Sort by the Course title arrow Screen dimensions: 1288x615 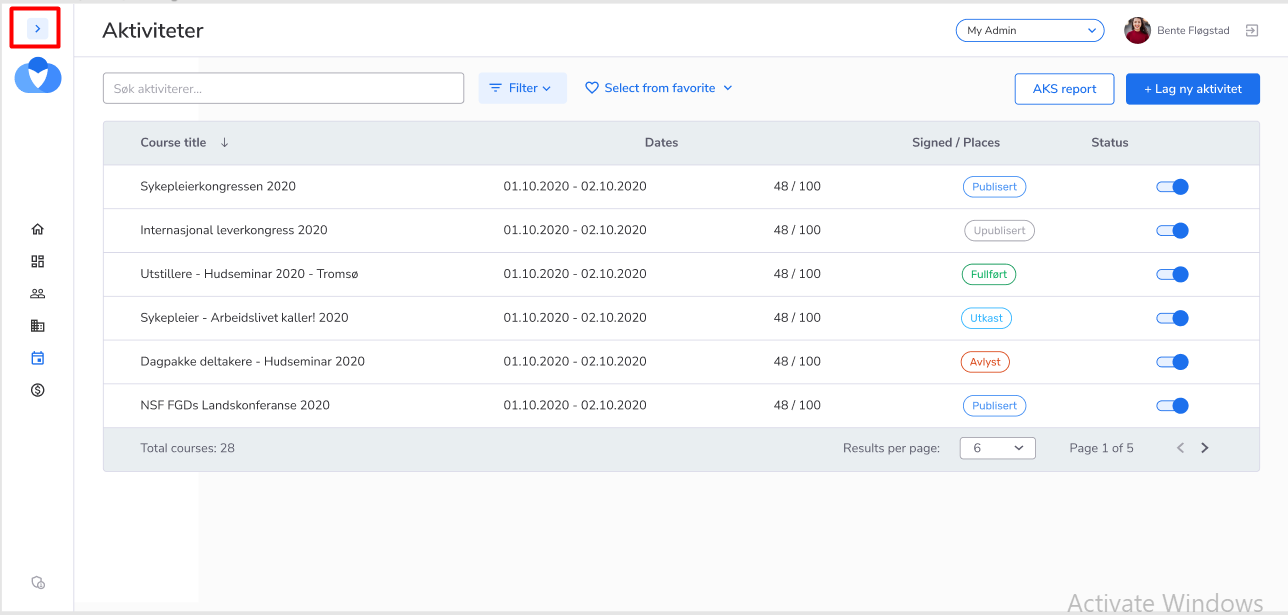point(225,143)
